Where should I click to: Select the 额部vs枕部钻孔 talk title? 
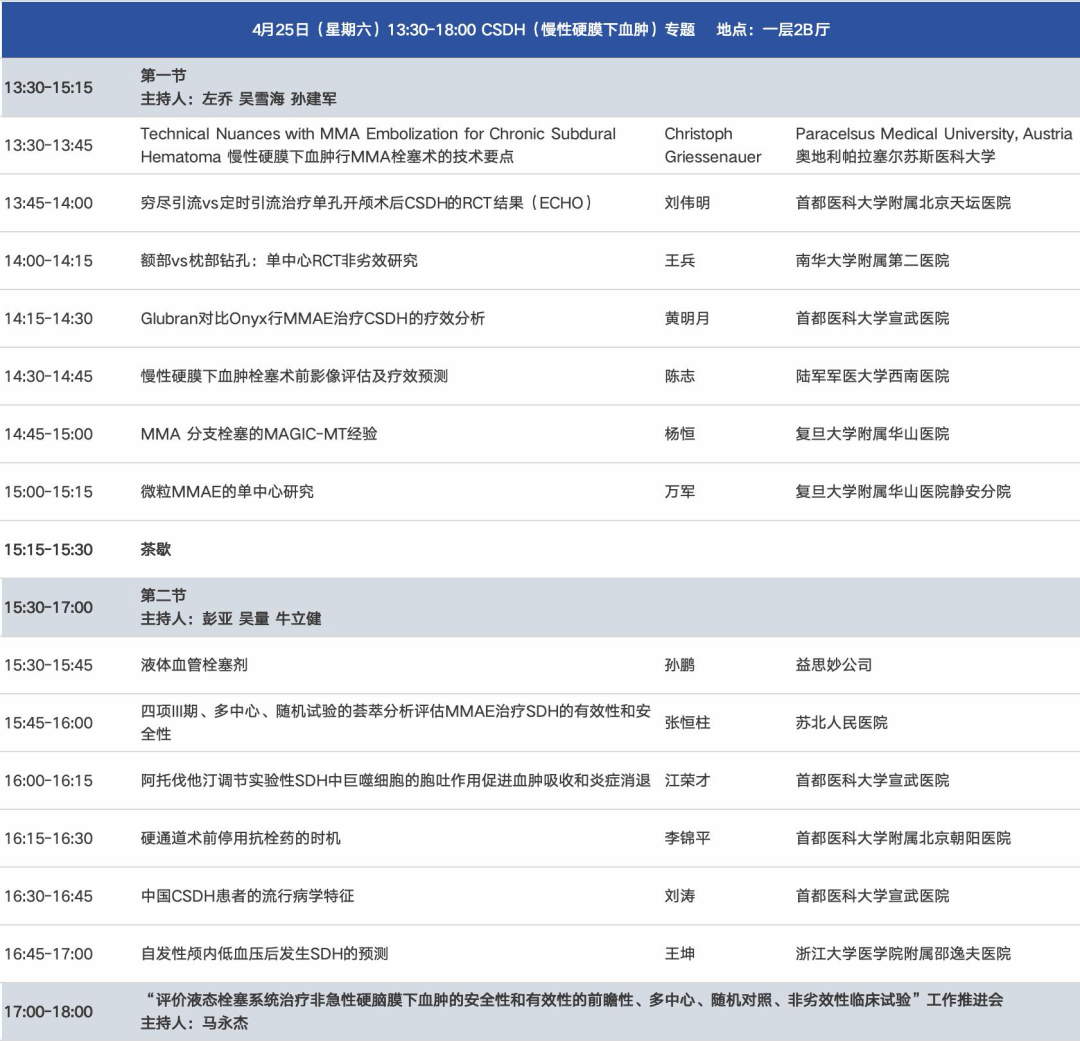pos(279,261)
